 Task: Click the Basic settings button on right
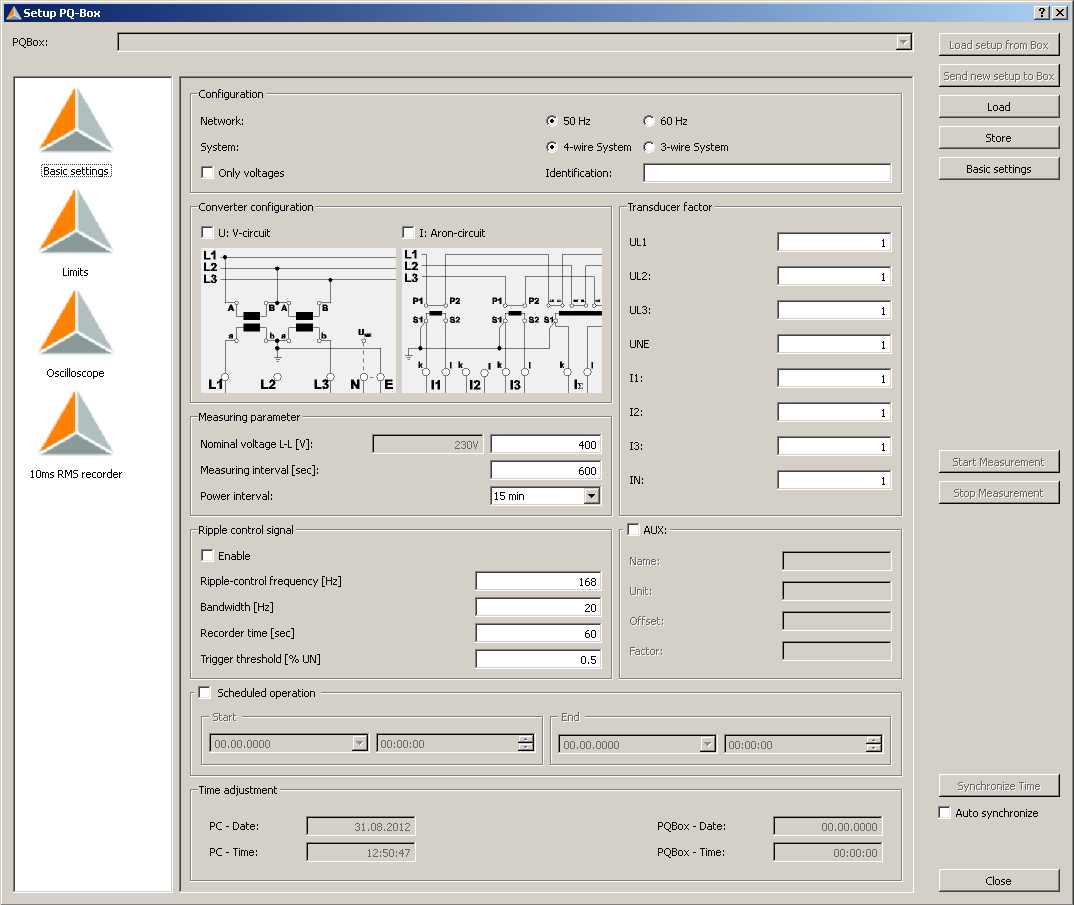[x=999, y=169]
